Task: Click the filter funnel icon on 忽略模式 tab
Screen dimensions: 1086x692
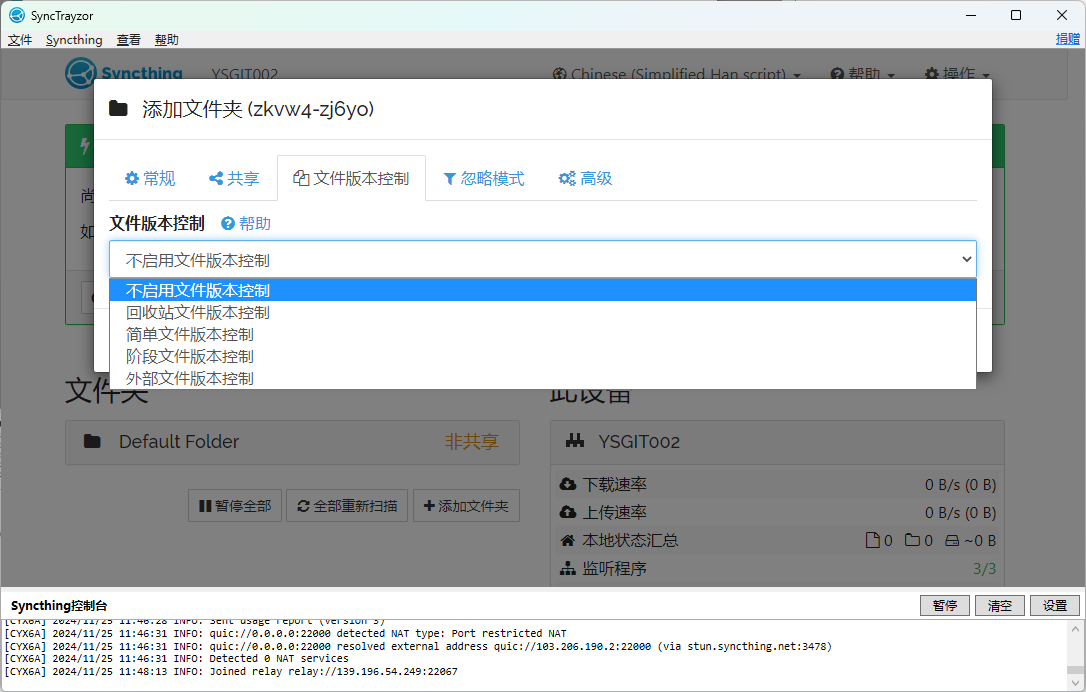Action: pos(449,179)
